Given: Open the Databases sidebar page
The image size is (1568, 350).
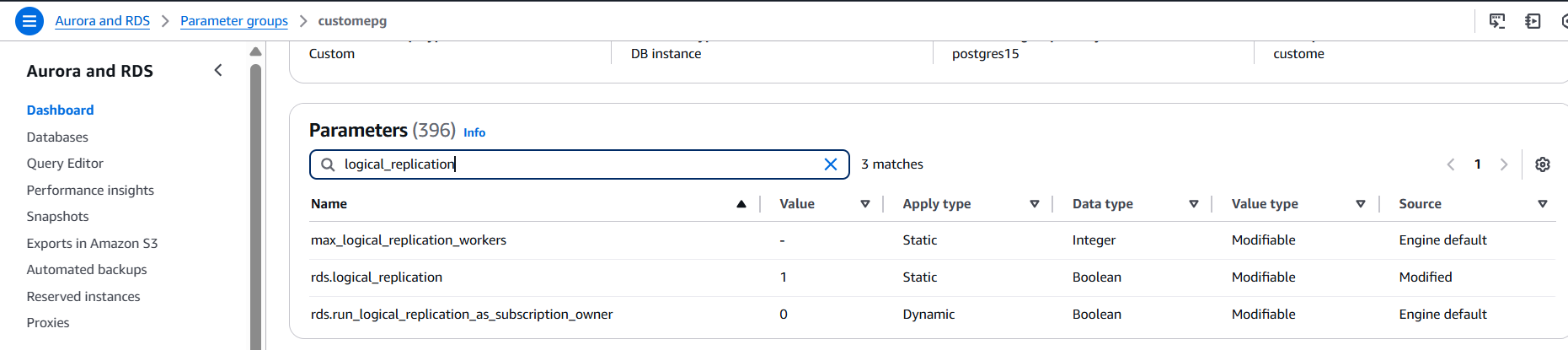Looking at the screenshot, I should pyautogui.click(x=57, y=137).
